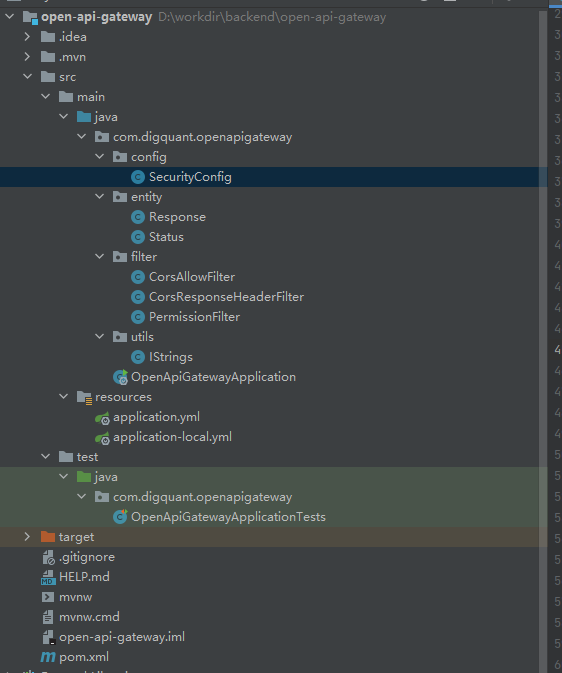This screenshot has height=673, width=562.
Task: Click the main com.digquant.openapigateway package icon
Action: [x=102, y=137]
